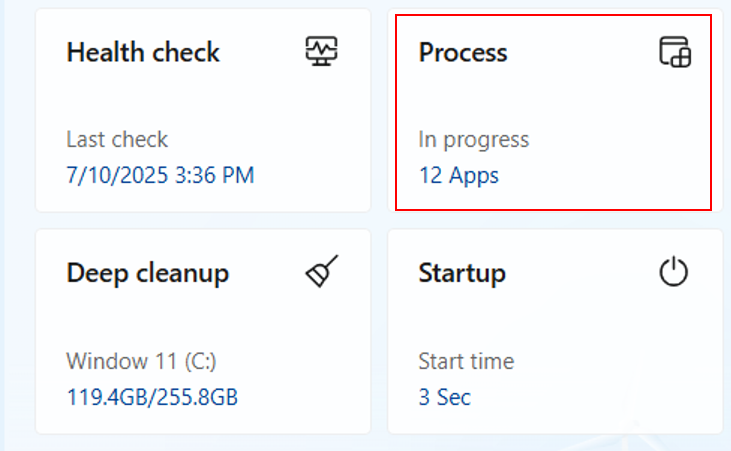The width and height of the screenshot is (731, 451).
Task: Click the Startup power icon
Action: click(x=674, y=271)
